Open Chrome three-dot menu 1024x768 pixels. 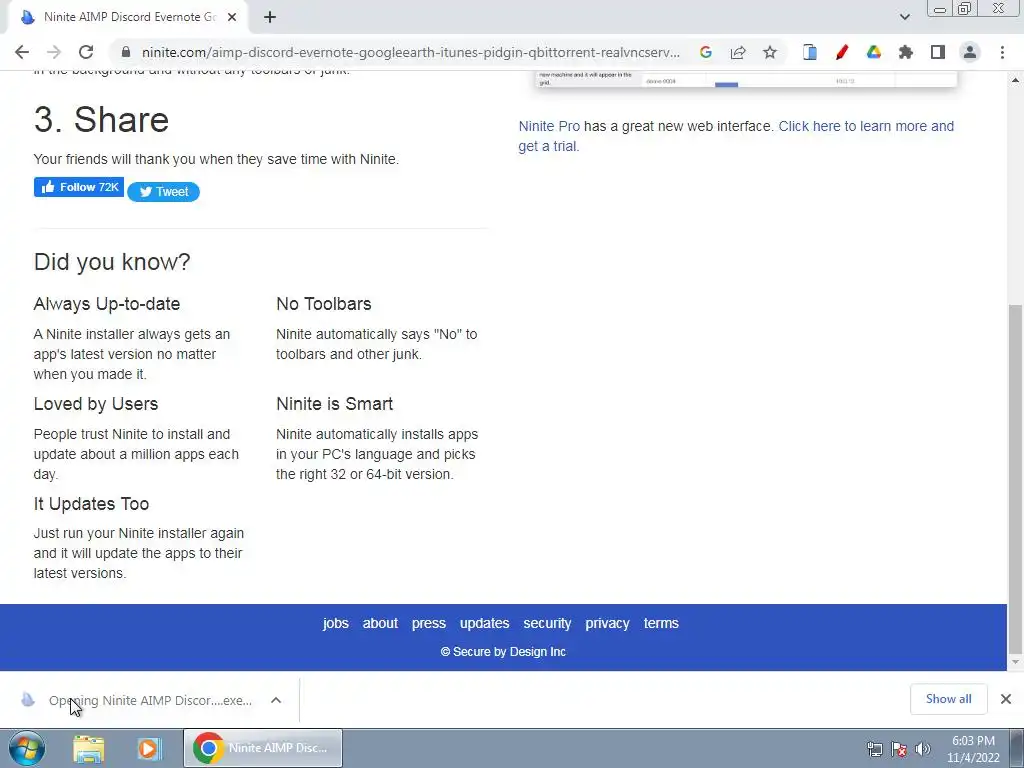pos(1002,52)
